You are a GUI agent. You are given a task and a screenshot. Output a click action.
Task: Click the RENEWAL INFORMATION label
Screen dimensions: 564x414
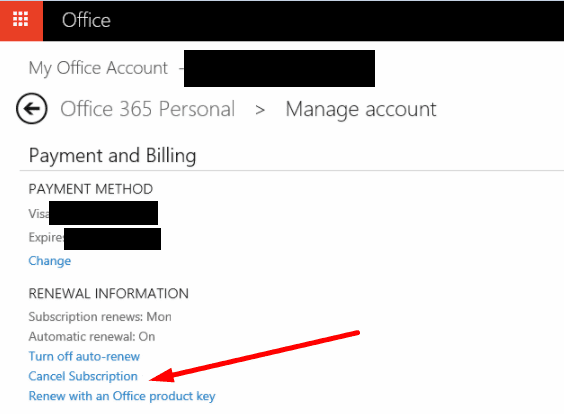[109, 294]
